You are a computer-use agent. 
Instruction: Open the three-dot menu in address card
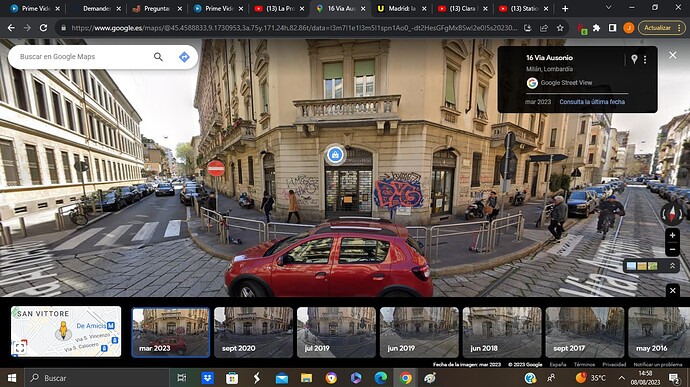[645, 59]
